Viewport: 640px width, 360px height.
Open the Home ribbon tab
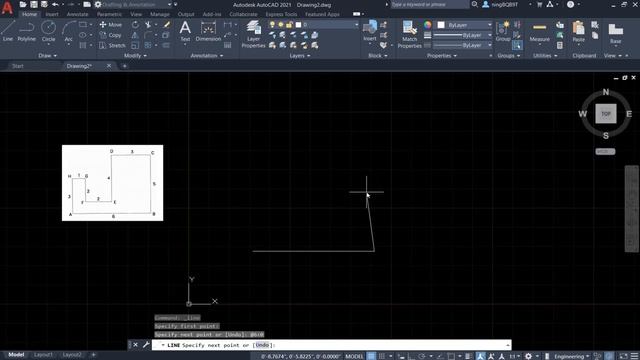(29, 14)
